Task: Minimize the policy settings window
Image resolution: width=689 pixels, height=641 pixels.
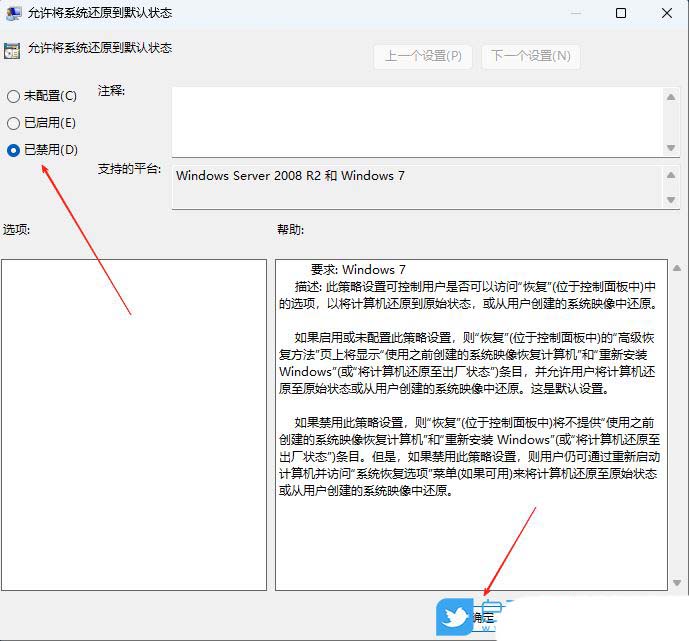Action: tap(575, 14)
